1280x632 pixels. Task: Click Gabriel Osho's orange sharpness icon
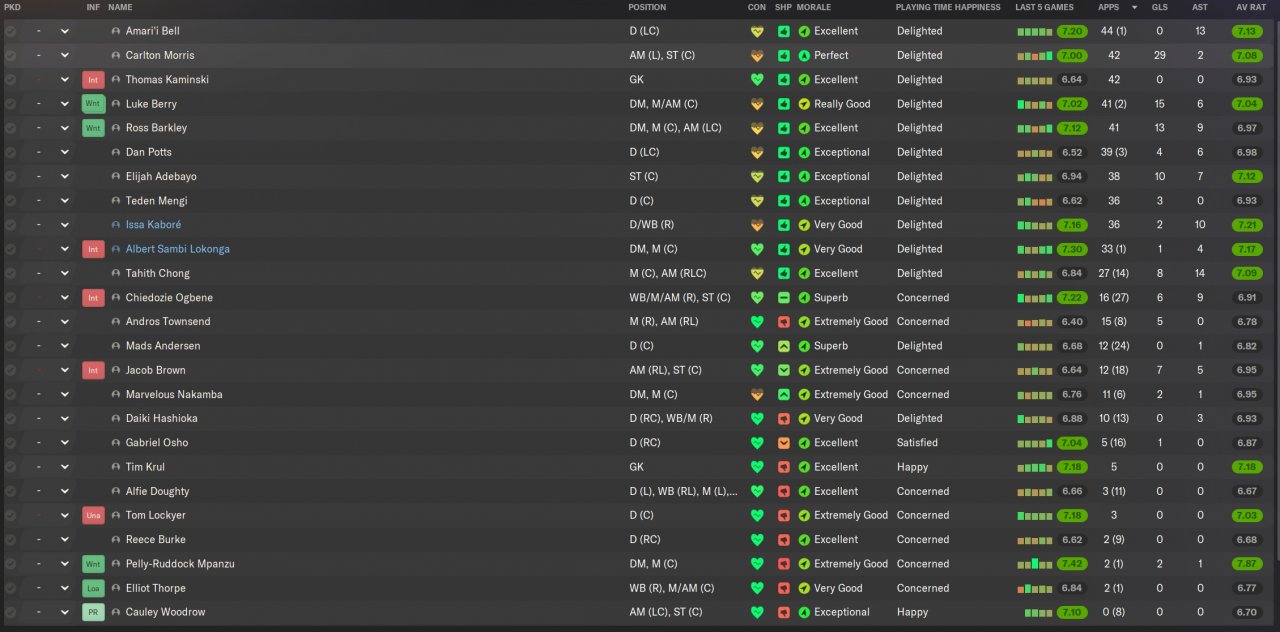pyautogui.click(x=783, y=443)
